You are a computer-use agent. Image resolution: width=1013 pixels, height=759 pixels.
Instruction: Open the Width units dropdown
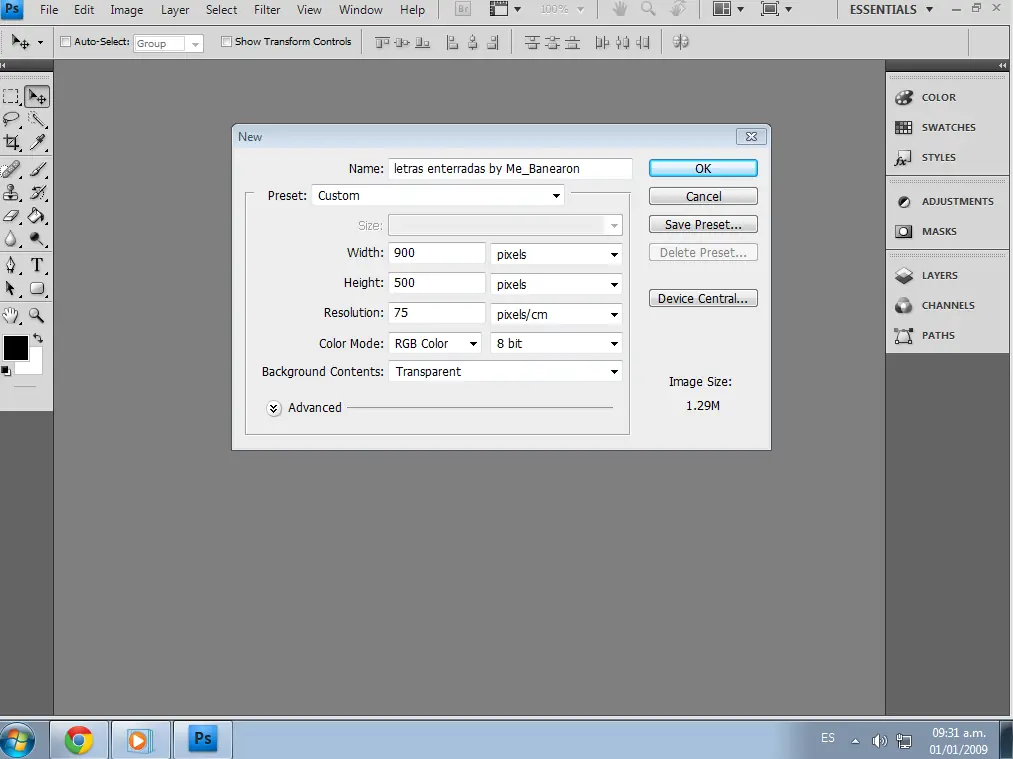point(556,254)
